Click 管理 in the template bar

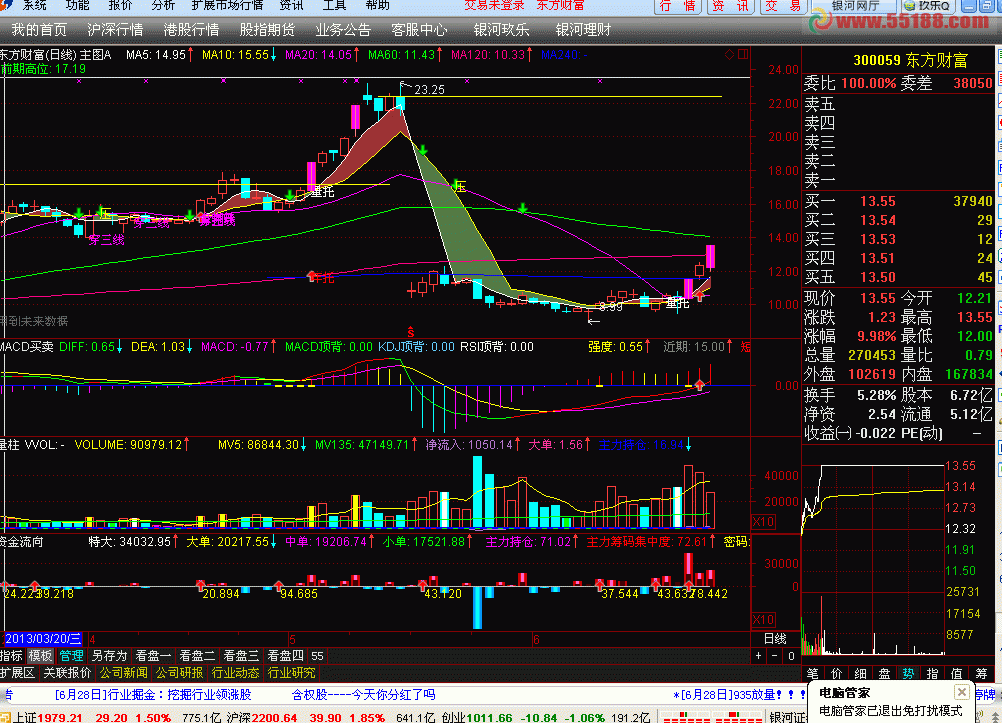click(71, 655)
